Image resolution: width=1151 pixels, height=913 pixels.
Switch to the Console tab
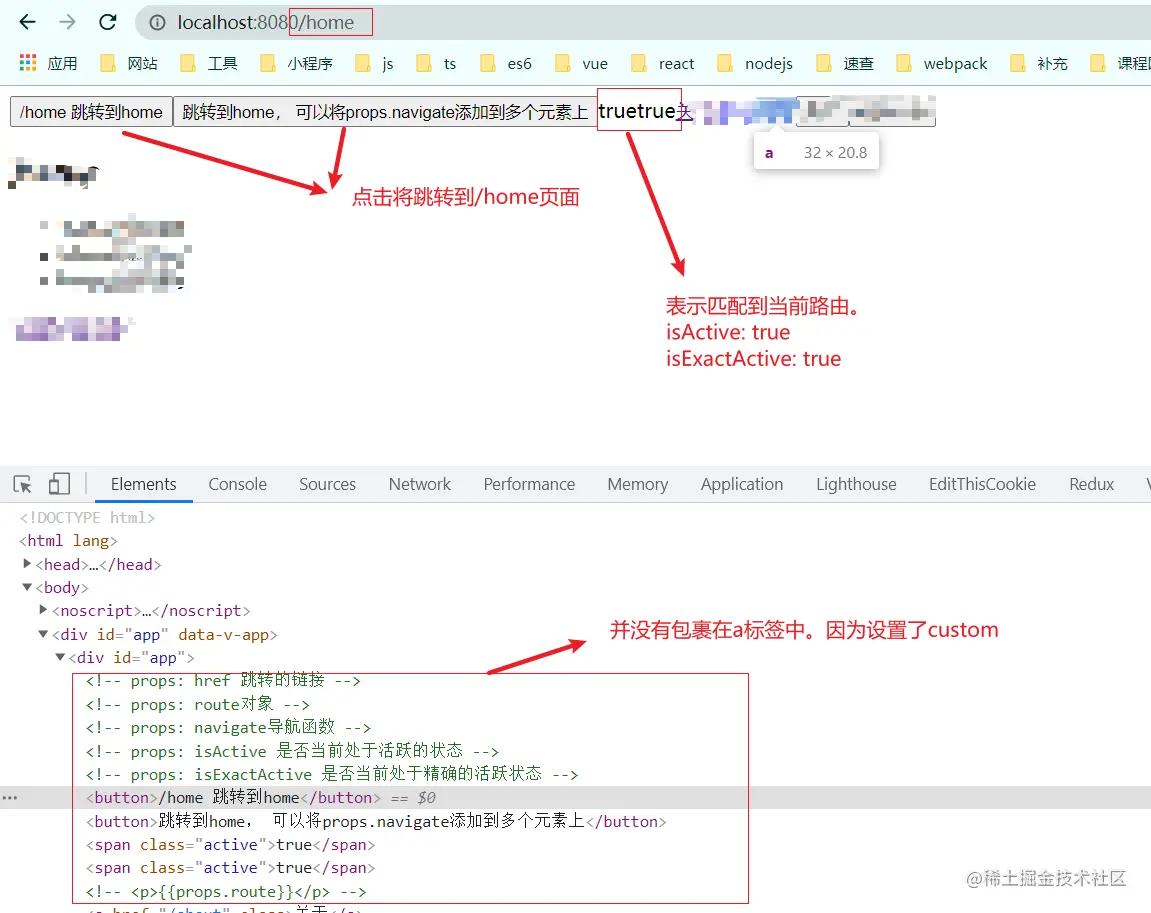pyautogui.click(x=238, y=484)
